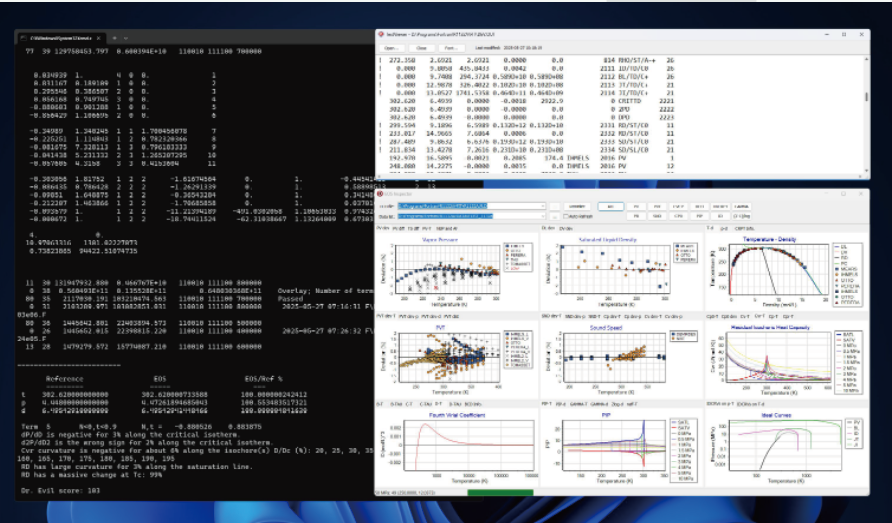This screenshot has height=523, width=892.
Task: Switch to the Cp dev-T tab
Action: click(x=614, y=316)
